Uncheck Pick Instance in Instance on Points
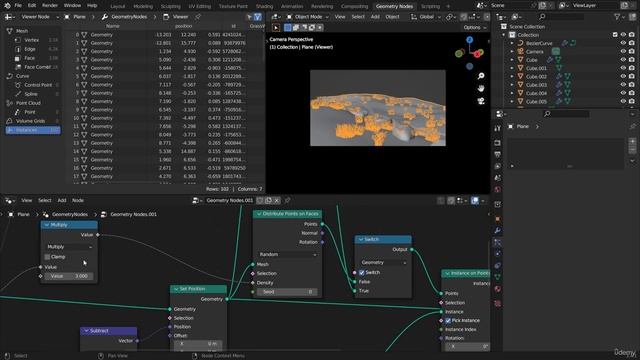This screenshot has height=360, width=640. click(448, 320)
